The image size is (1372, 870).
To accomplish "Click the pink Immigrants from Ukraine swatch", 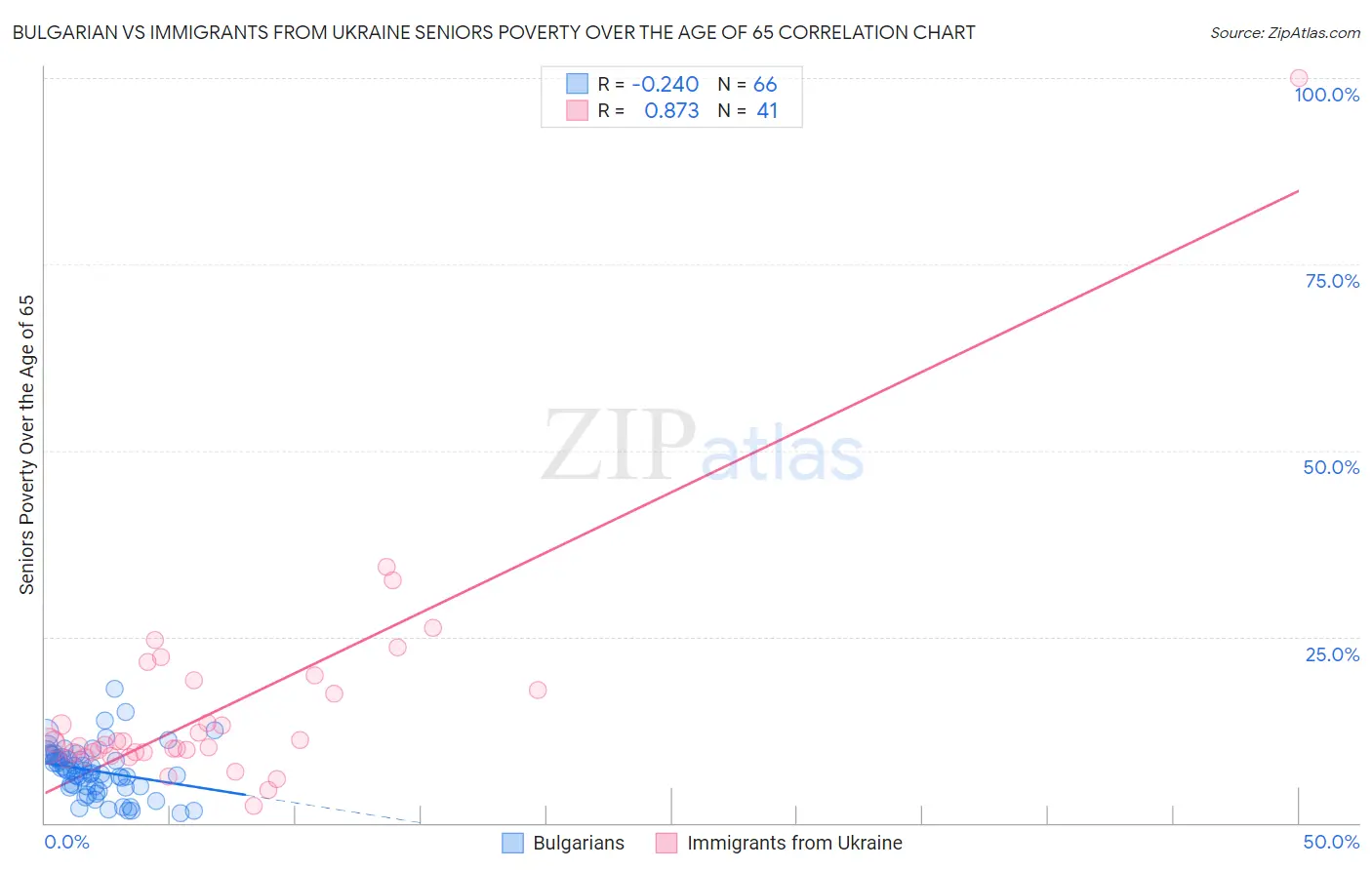I will coord(666,844).
